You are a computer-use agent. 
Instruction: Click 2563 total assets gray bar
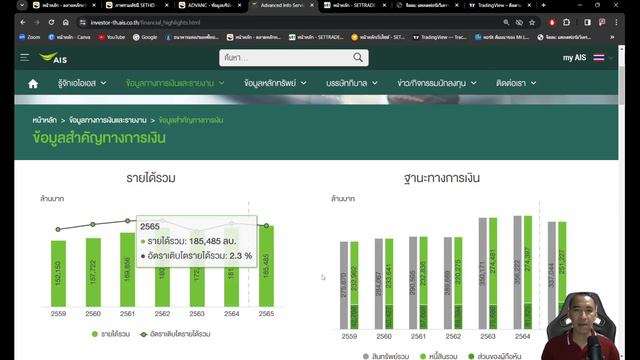click(483, 273)
